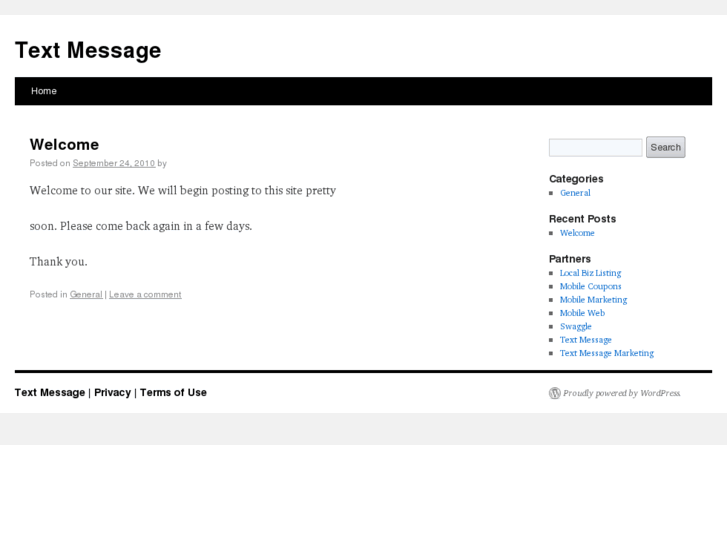
Task: Click the Text Message site title
Action: point(88,50)
